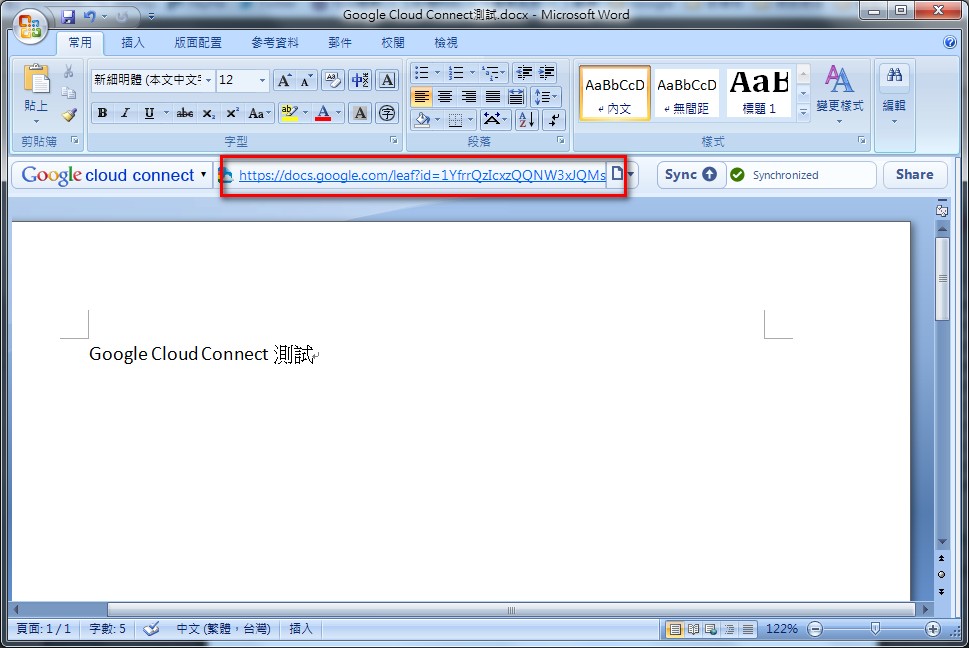Save document from quick access toolbar
The width and height of the screenshot is (969, 648).
67,17
